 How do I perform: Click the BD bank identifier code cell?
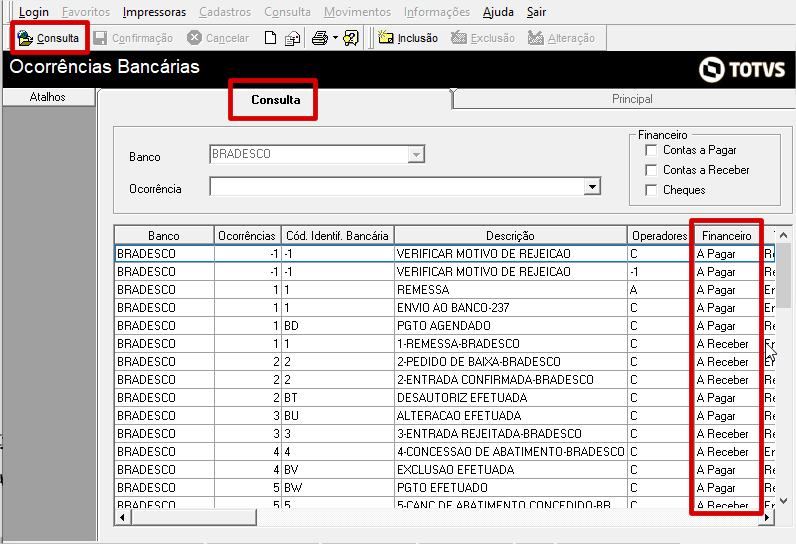tap(338, 326)
